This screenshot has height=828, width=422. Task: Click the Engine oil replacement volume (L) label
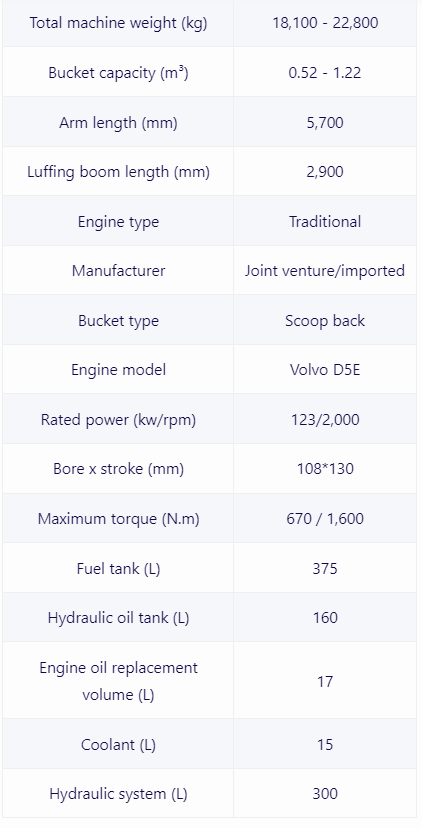(118, 681)
